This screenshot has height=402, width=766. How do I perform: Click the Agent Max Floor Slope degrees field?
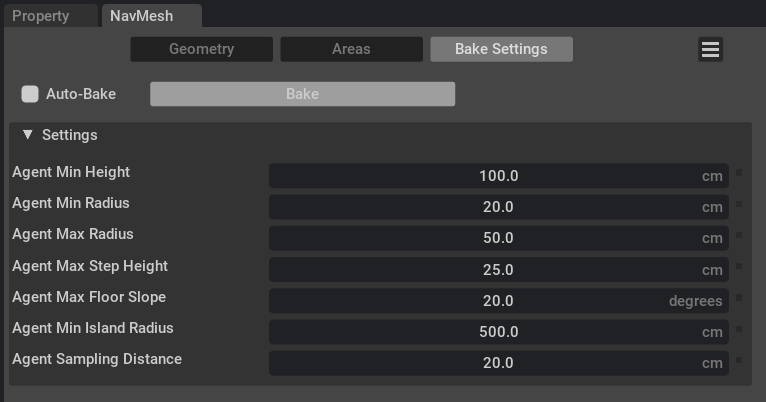tap(498, 301)
